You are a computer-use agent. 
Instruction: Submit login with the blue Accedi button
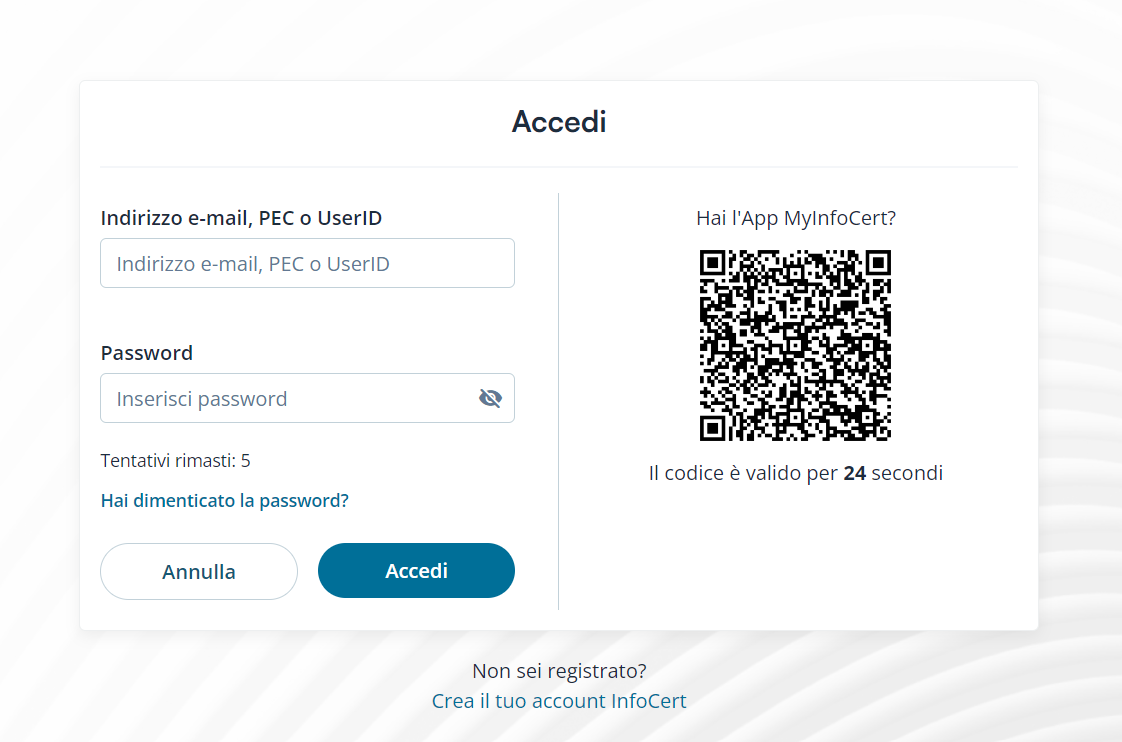[x=416, y=571]
